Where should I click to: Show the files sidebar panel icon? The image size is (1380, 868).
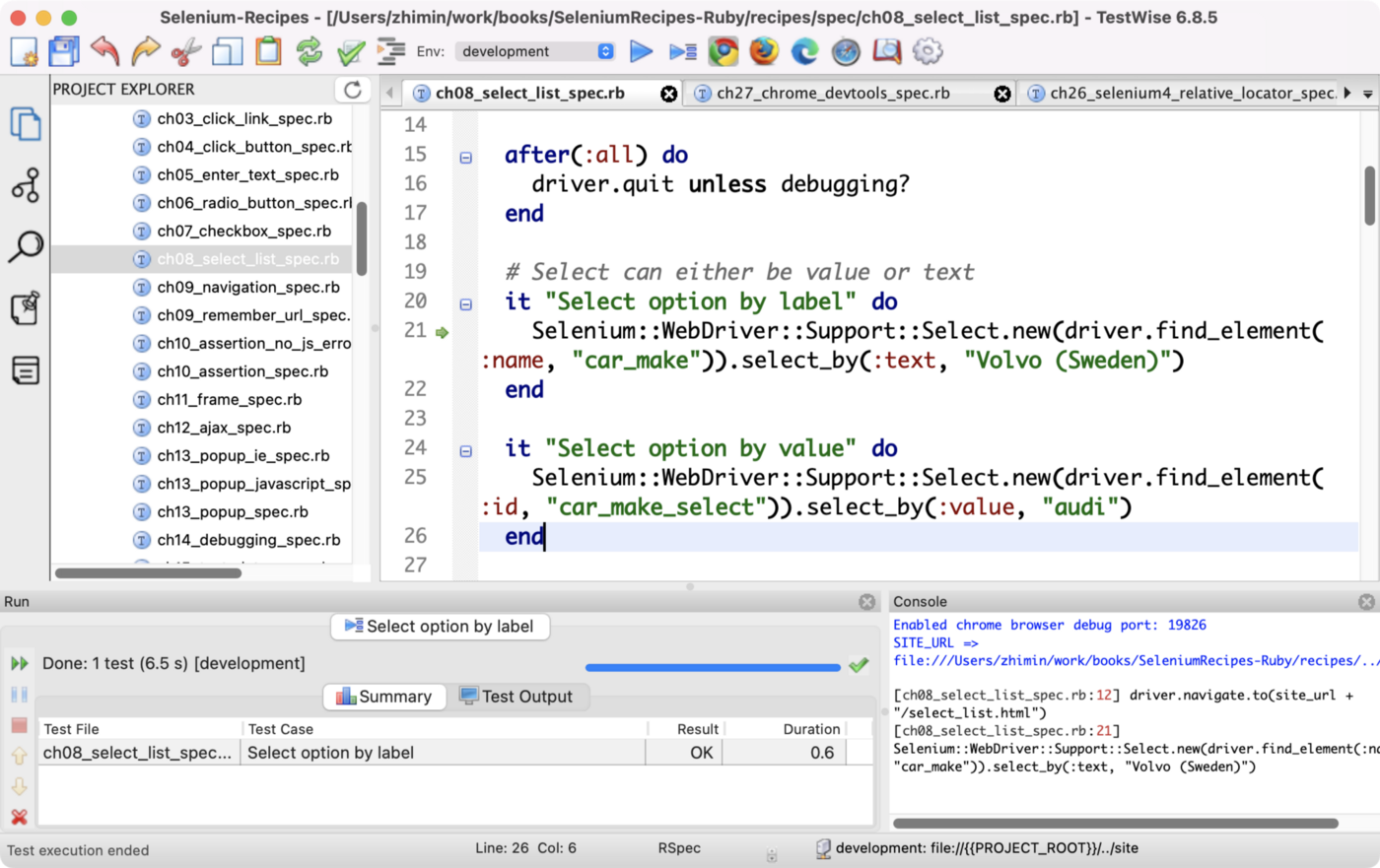pyautogui.click(x=26, y=125)
